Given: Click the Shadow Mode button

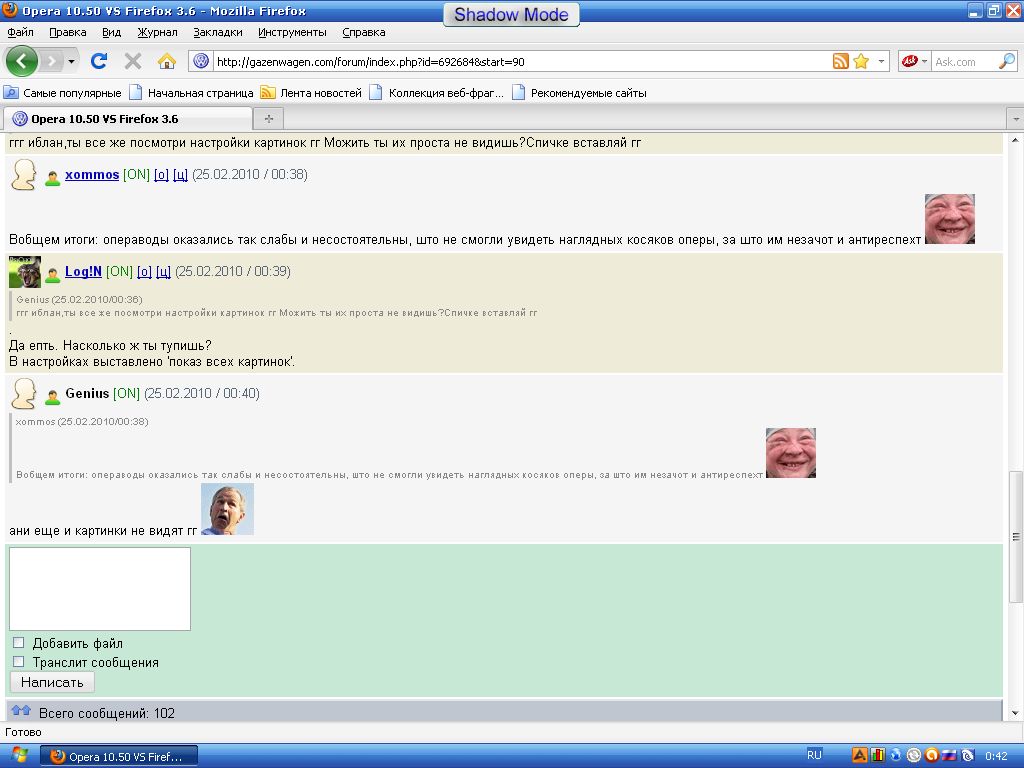Looking at the screenshot, I should 511,15.
